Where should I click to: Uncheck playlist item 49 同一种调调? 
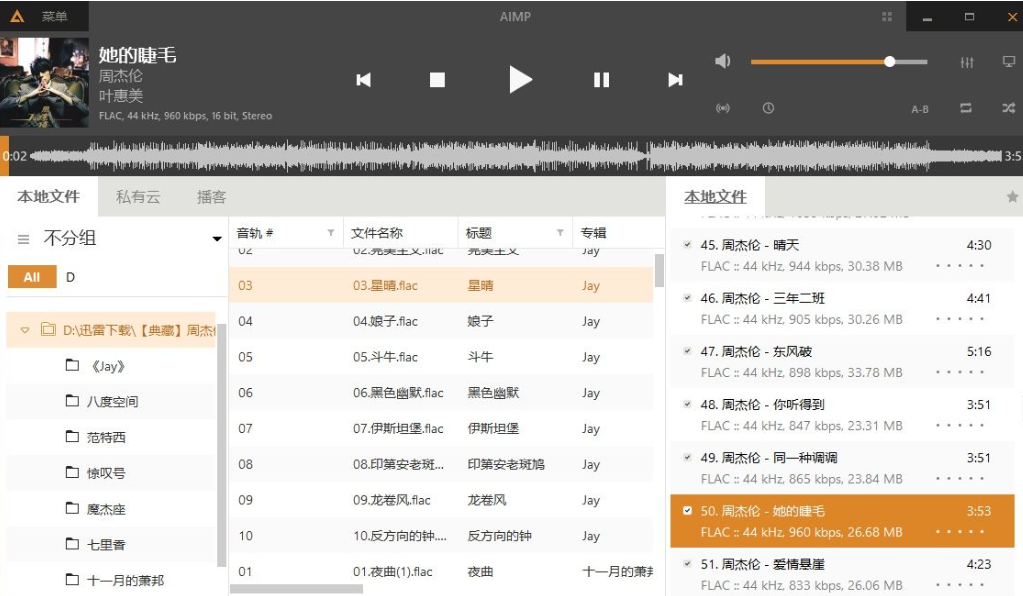[x=687, y=457]
